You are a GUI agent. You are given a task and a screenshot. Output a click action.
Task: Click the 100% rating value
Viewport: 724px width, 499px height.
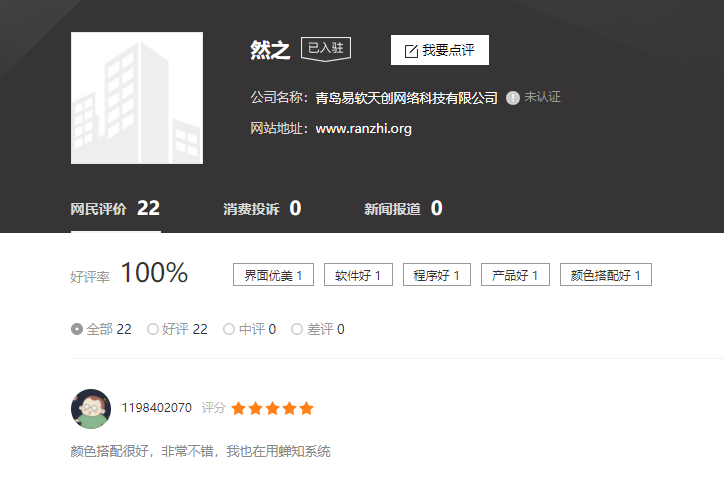(154, 272)
